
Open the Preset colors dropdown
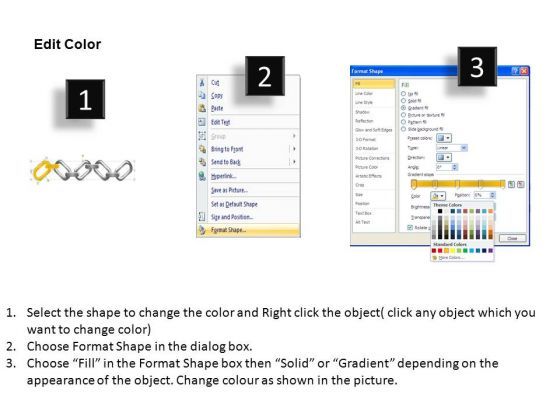coord(444,138)
